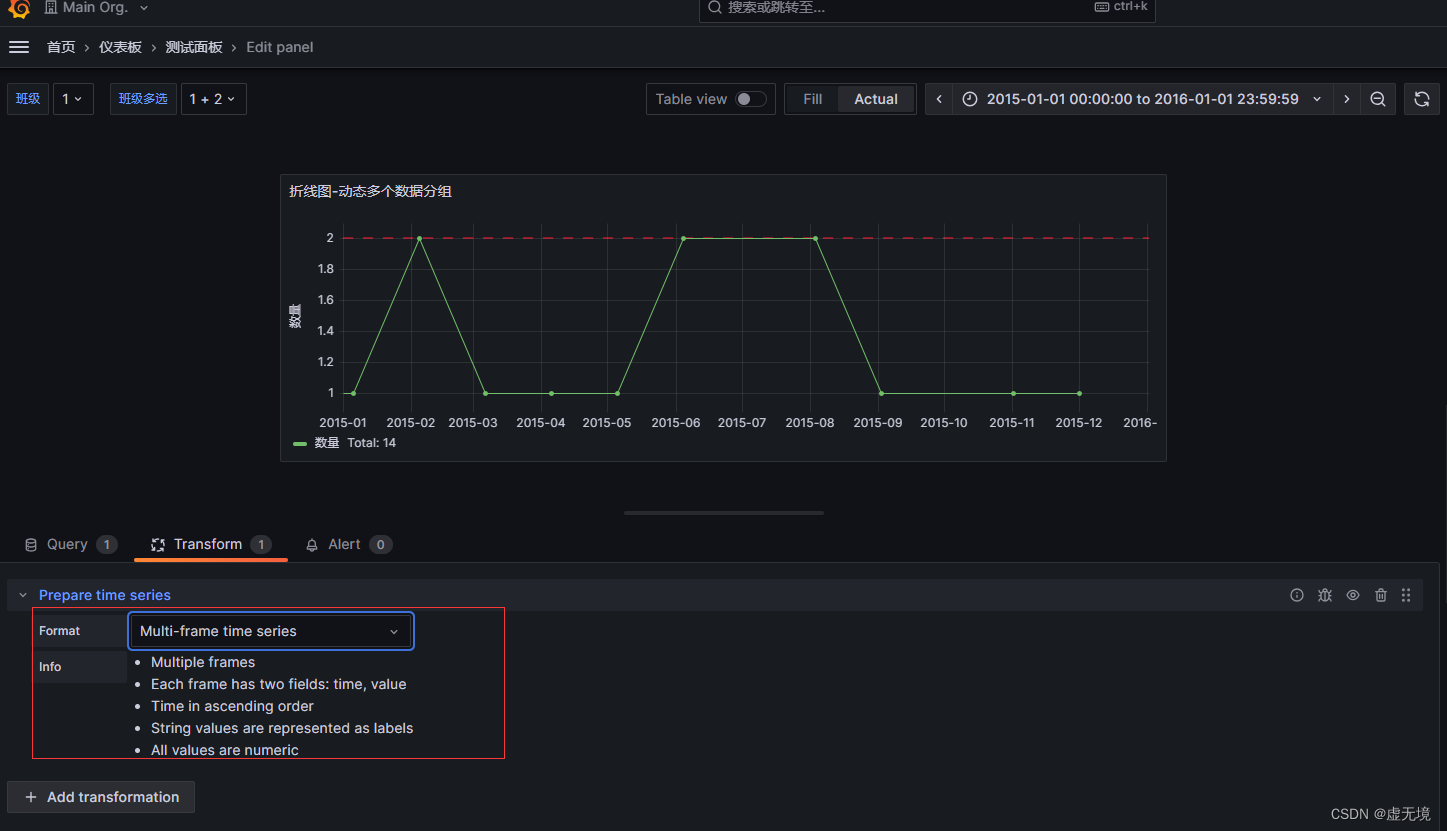Select the Fill display mode
The height and width of the screenshot is (831, 1447).
(x=813, y=99)
